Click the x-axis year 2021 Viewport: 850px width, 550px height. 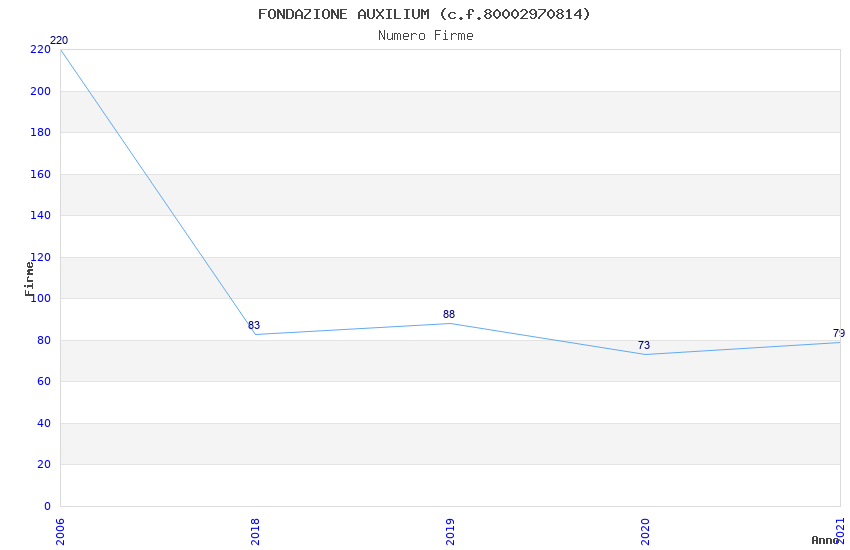point(840,530)
